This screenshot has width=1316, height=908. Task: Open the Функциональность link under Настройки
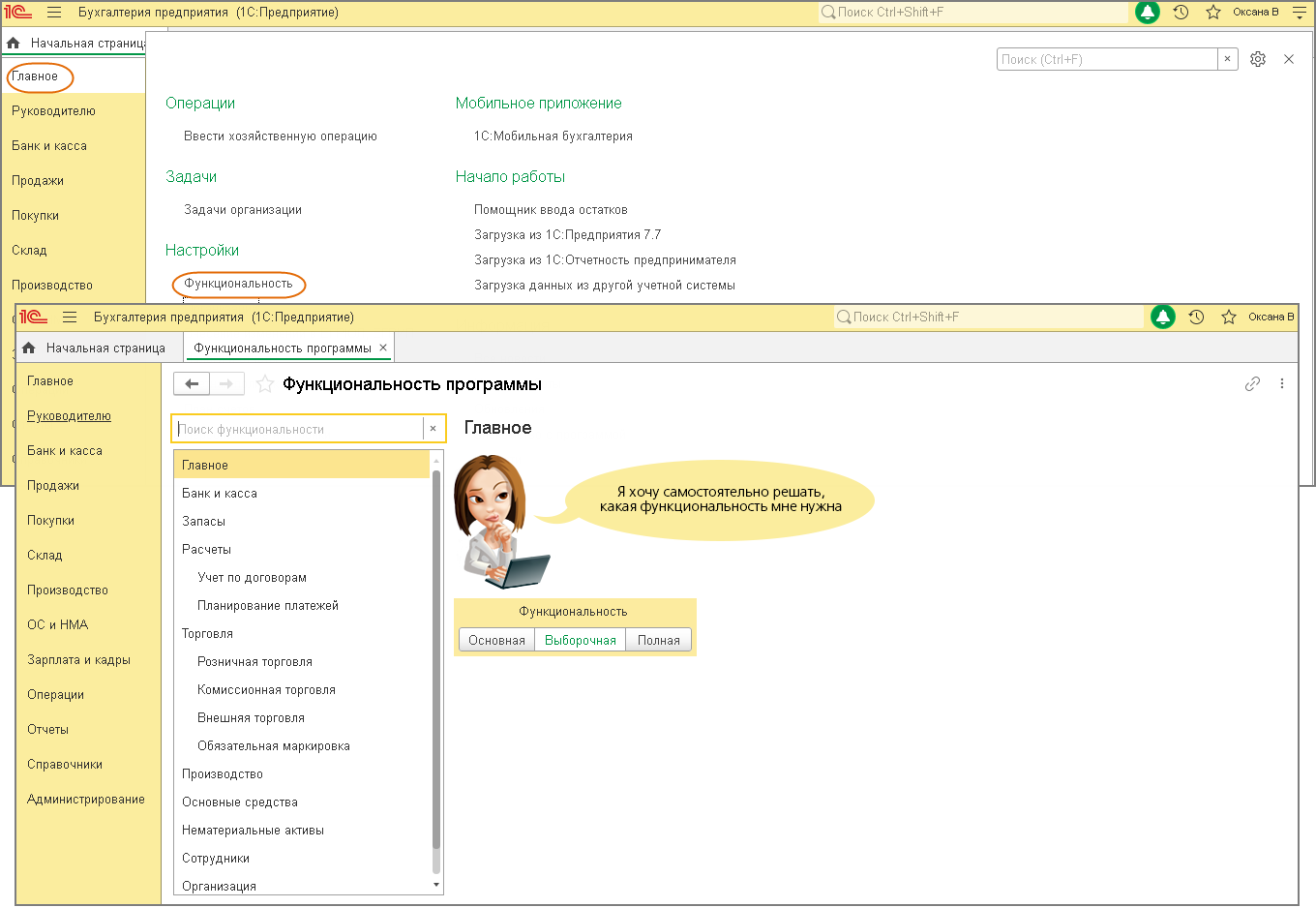(238, 284)
